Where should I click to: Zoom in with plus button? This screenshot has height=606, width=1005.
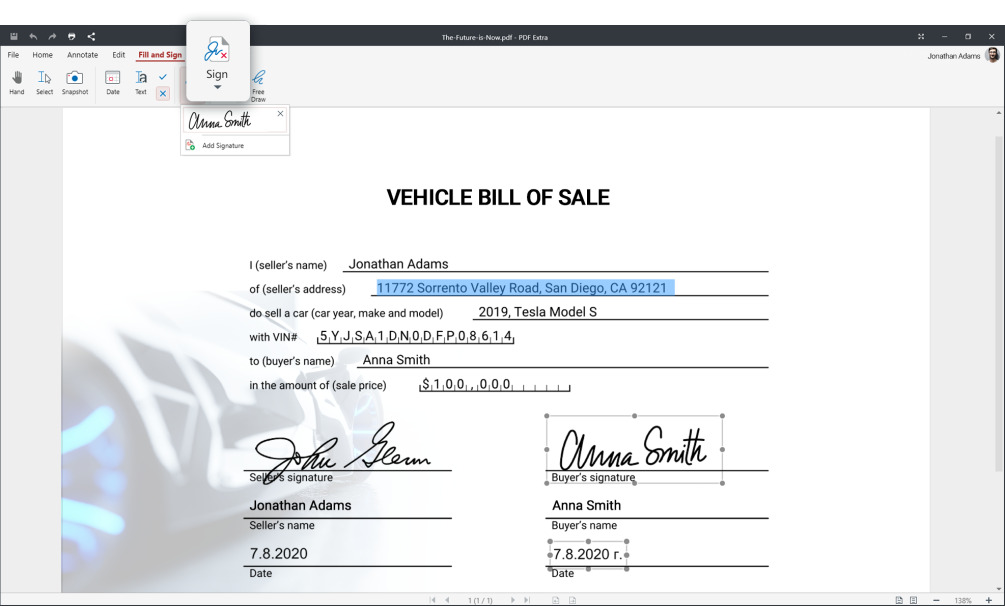pos(988,600)
